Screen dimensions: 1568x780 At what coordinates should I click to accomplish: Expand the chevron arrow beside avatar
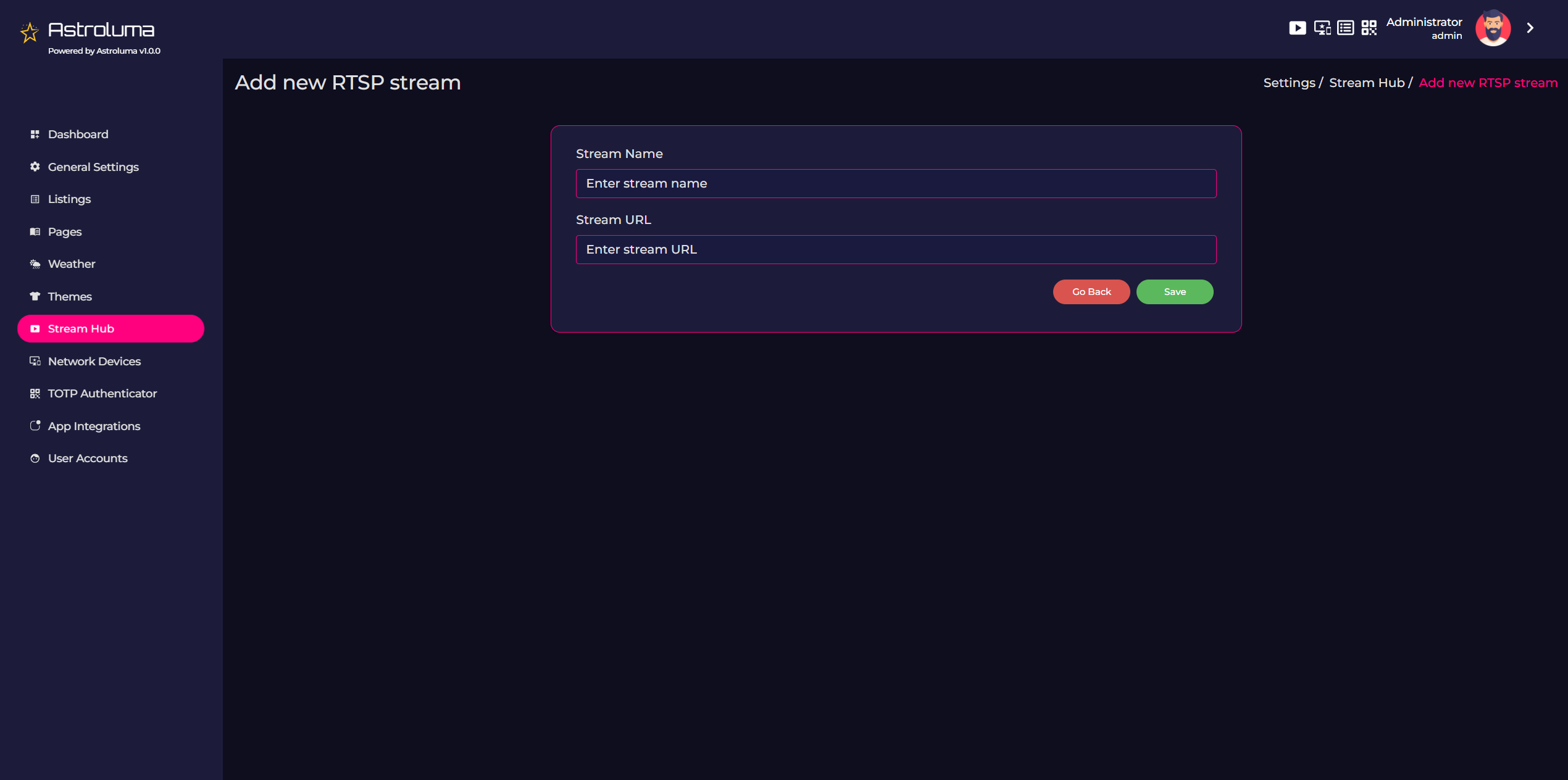tap(1530, 28)
